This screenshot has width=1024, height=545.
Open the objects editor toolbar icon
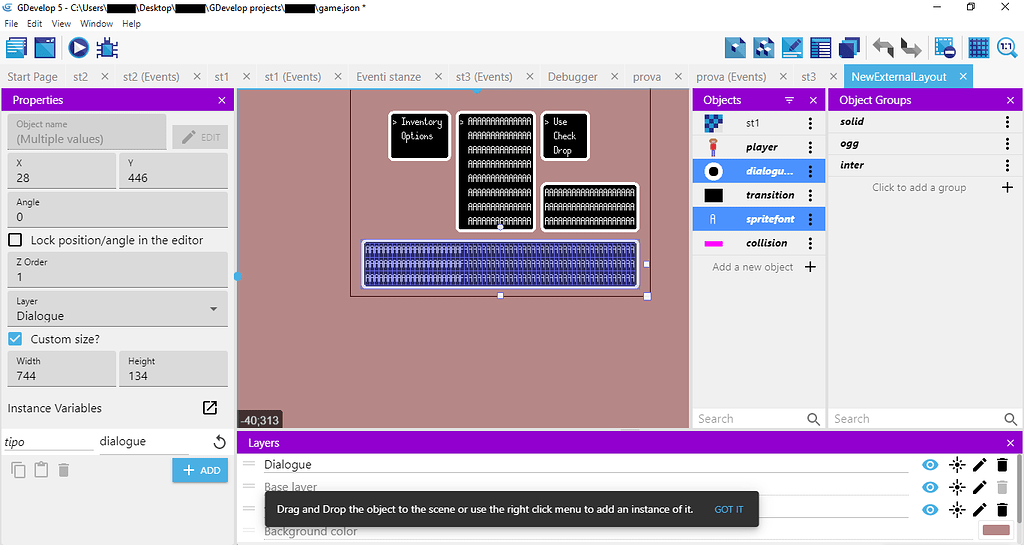[735, 48]
